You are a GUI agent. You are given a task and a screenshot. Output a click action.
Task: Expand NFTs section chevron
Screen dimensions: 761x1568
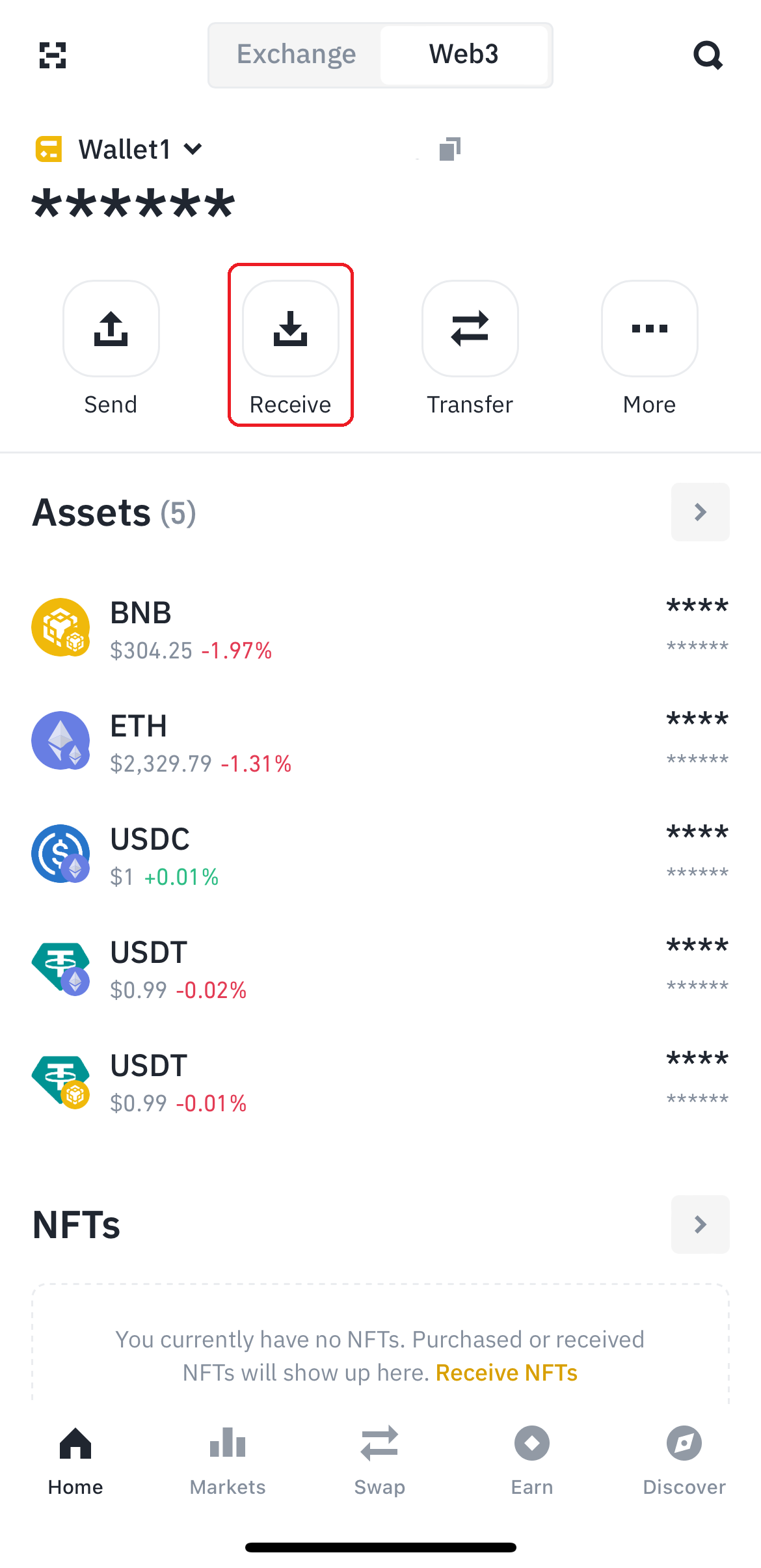click(701, 1224)
